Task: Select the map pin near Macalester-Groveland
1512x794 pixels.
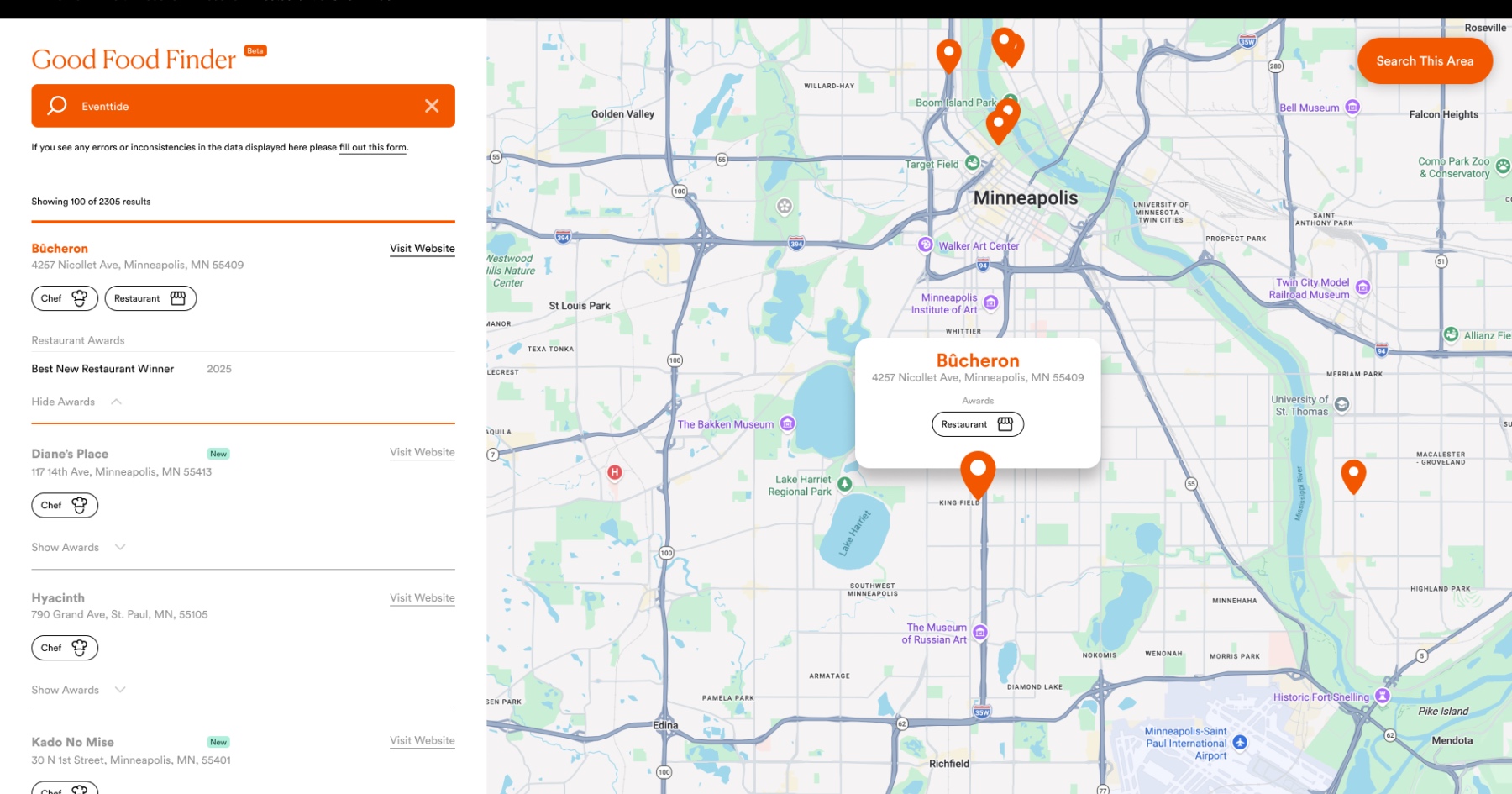Action: tap(1353, 476)
